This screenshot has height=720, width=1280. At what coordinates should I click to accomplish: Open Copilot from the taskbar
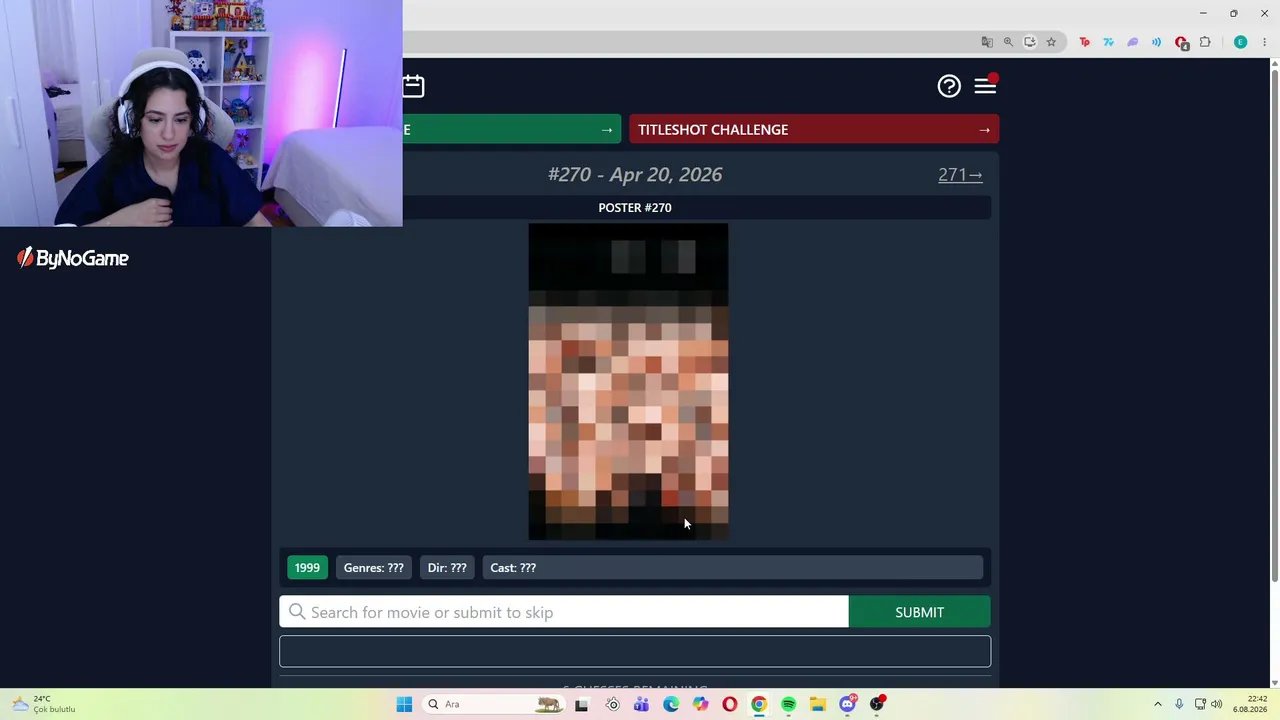(700, 704)
